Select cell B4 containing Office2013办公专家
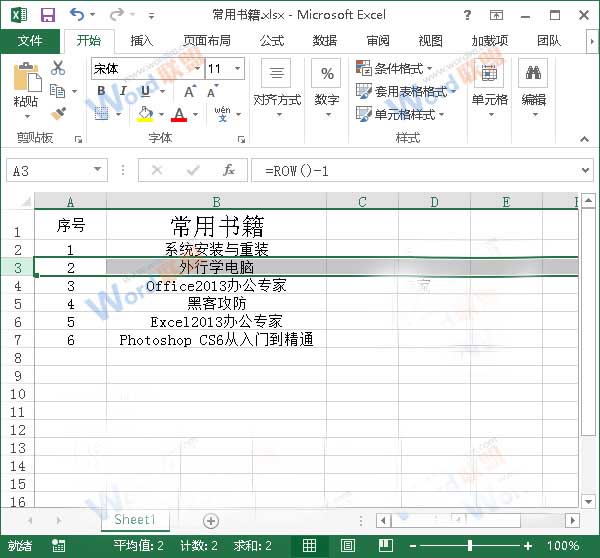 [216, 286]
